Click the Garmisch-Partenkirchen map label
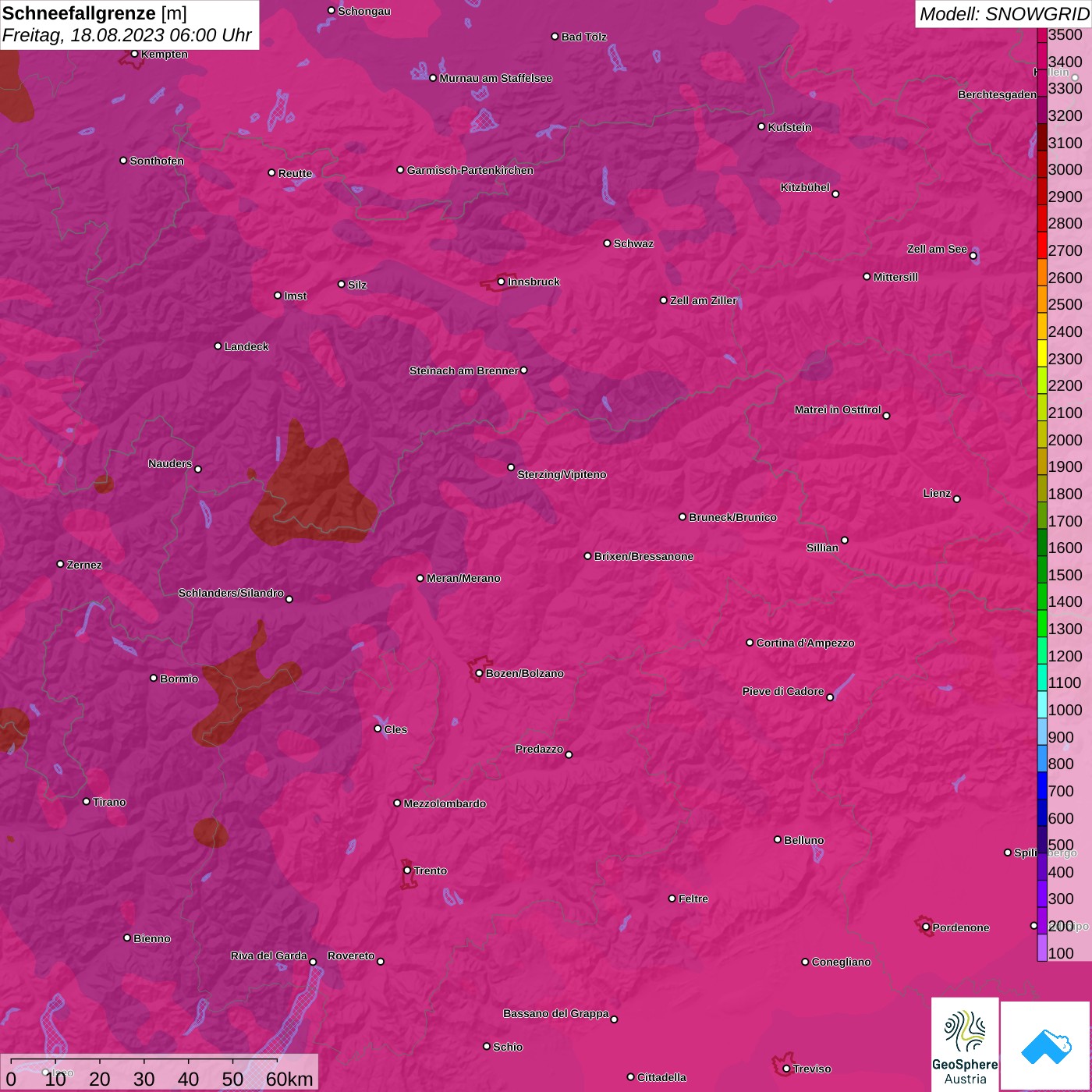This screenshot has height=1092, width=1092. 470,170
